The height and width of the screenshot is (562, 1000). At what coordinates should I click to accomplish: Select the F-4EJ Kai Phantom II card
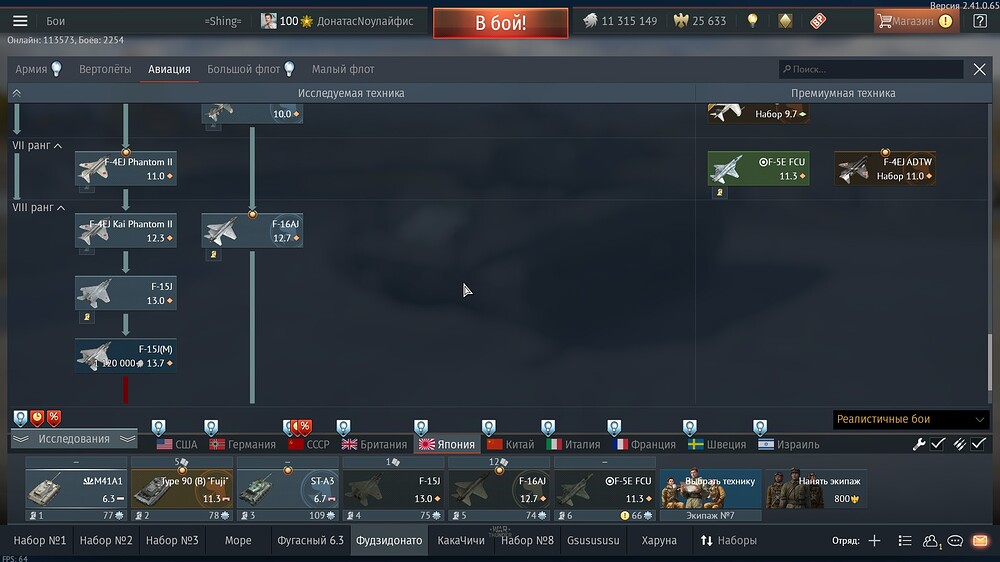[126, 231]
